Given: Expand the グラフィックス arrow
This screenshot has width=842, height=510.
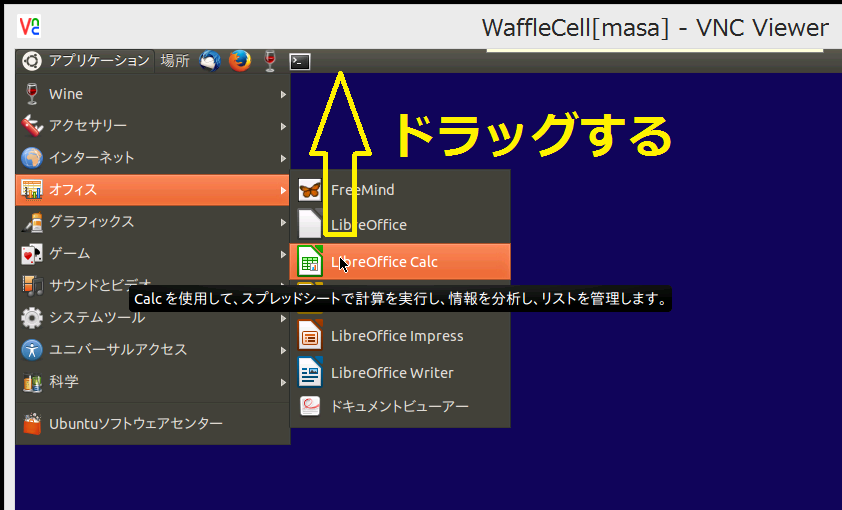Looking at the screenshot, I should click(283, 222).
